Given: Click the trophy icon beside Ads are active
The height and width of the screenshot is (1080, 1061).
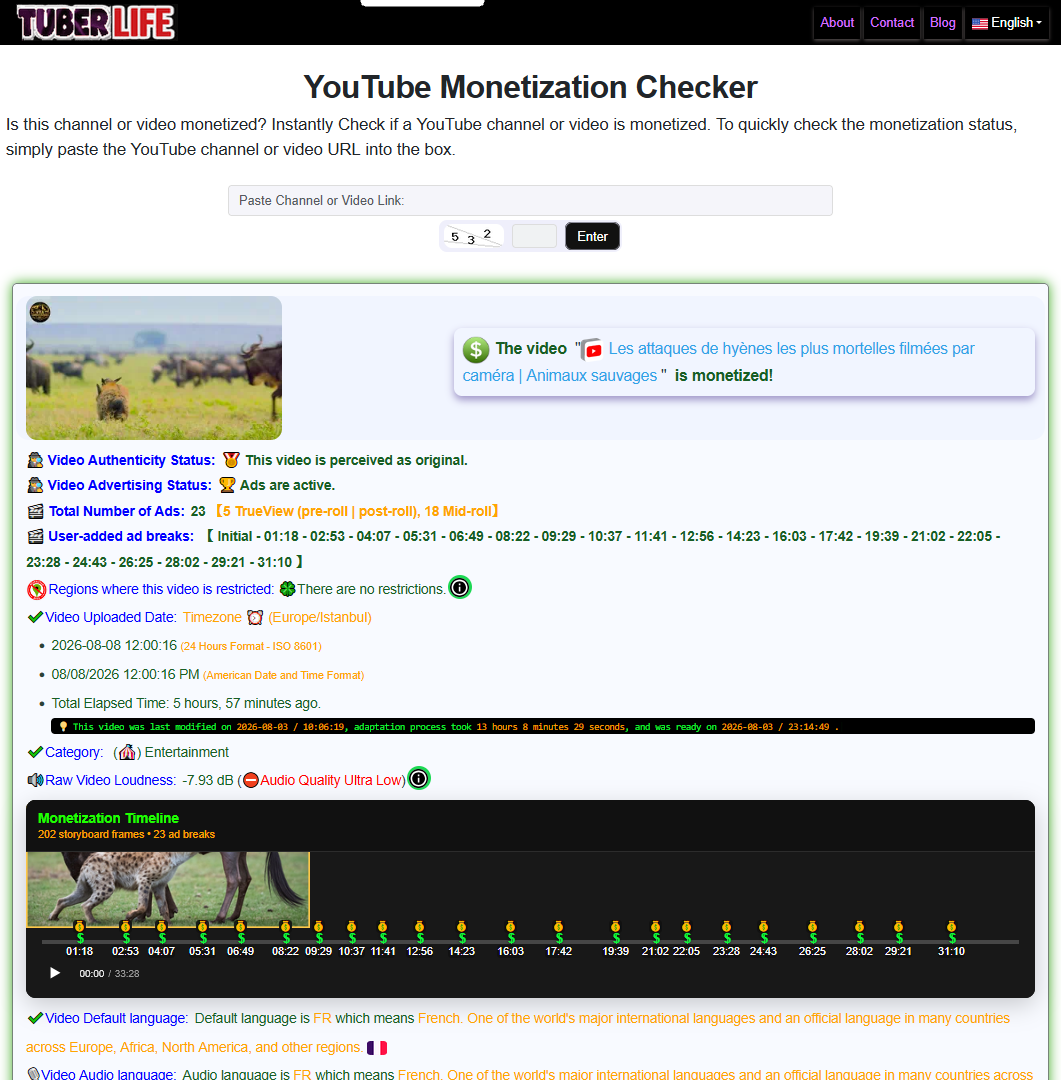Looking at the screenshot, I should (x=227, y=485).
